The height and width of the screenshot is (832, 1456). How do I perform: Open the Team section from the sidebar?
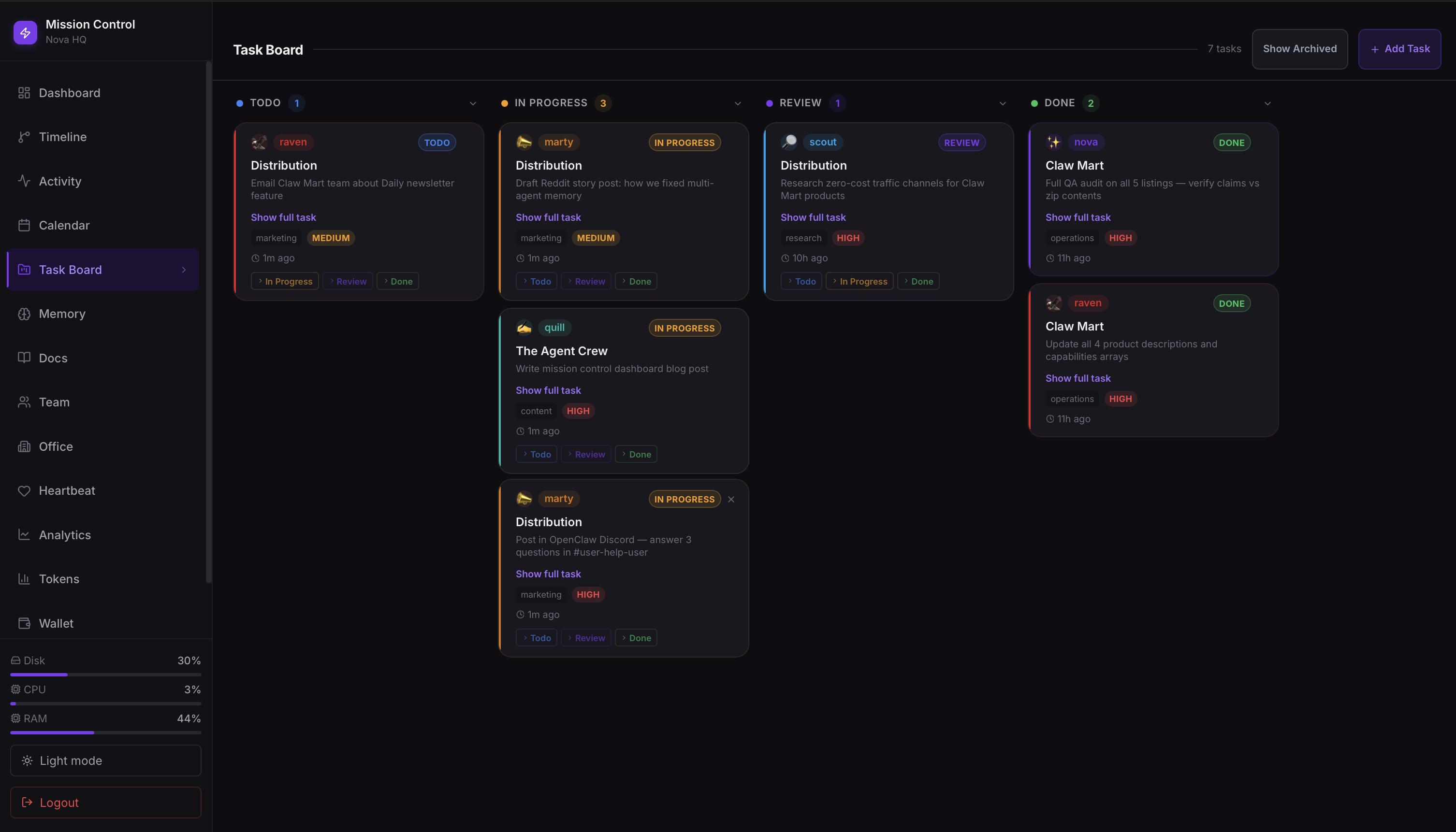[x=54, y=402]
